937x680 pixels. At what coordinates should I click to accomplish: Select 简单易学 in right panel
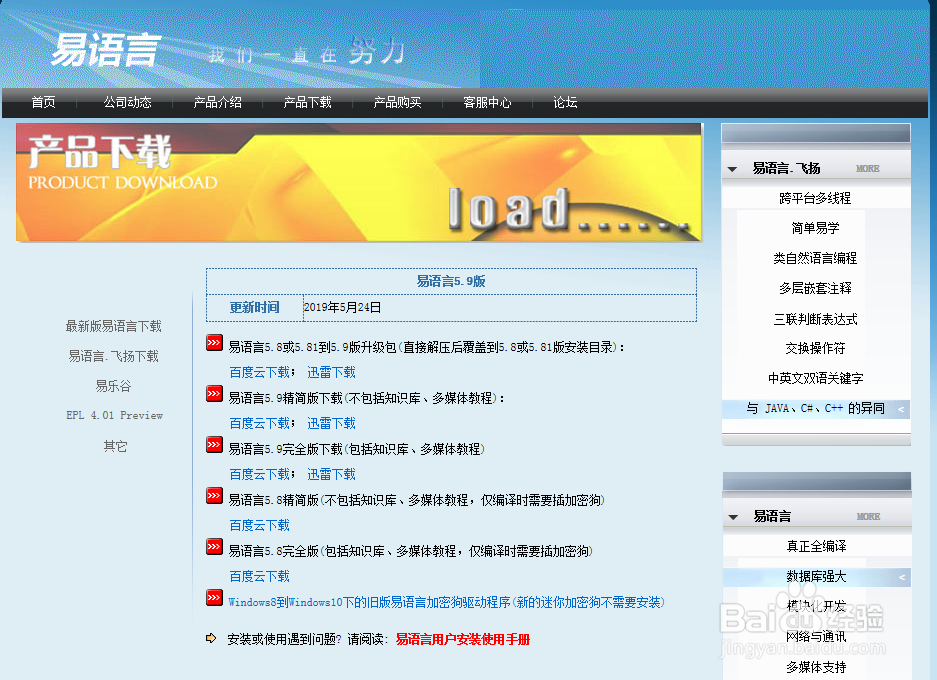815,228
